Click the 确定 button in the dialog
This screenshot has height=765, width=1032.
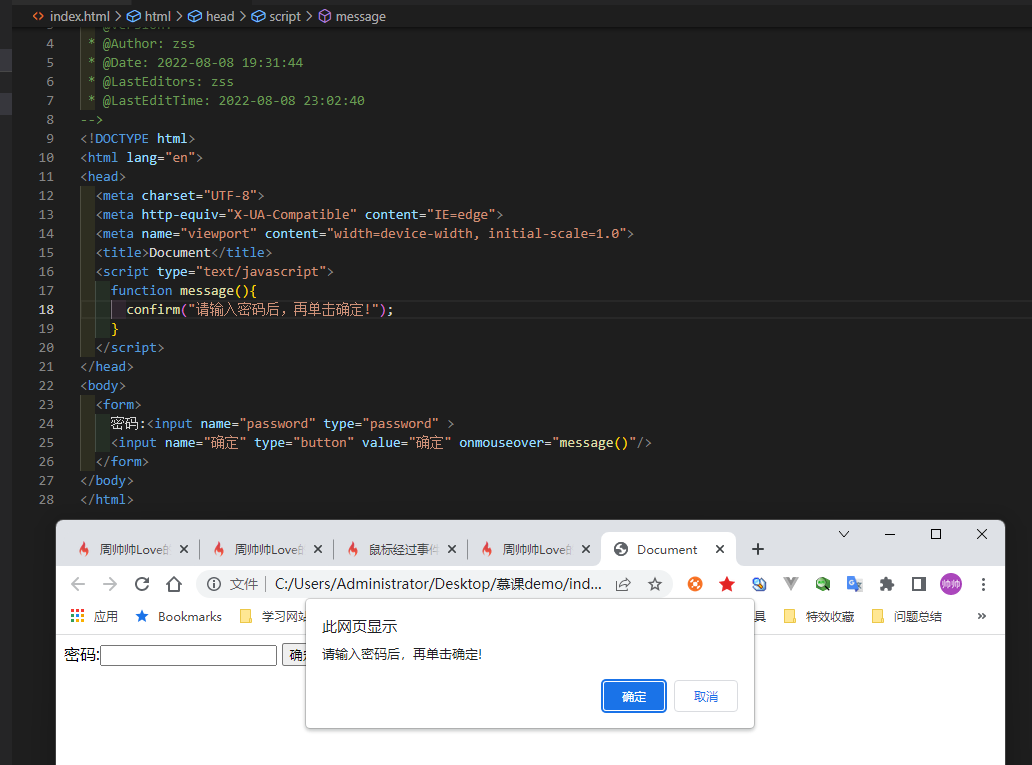[634, 696]
